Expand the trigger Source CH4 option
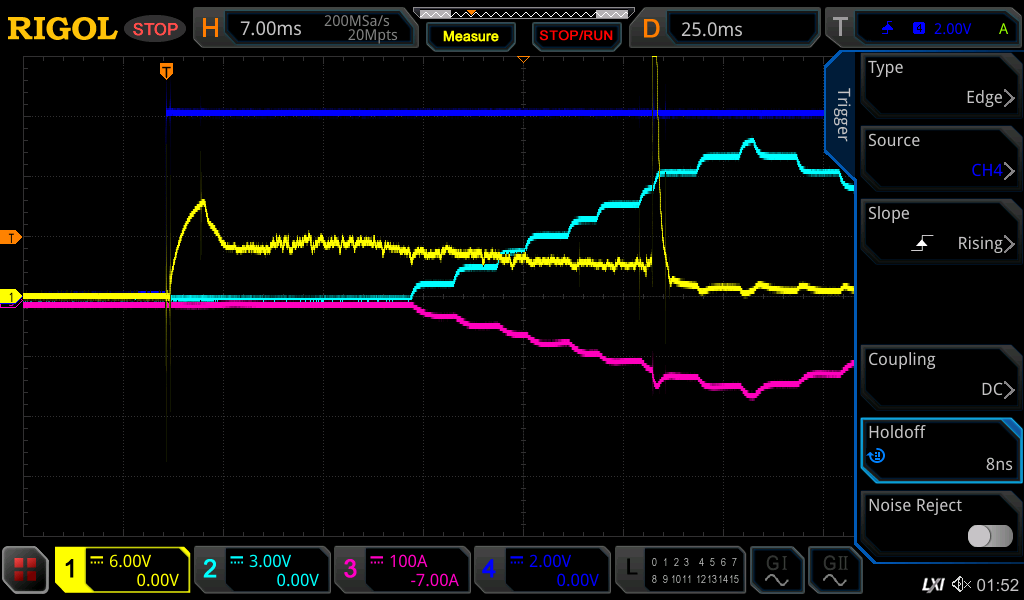The height and width of the screenshot is (600, 1024). click(x=940, y=157)
